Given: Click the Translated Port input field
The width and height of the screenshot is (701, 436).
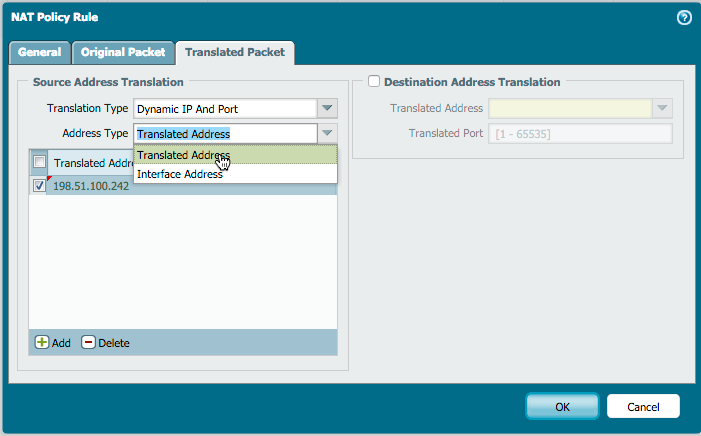Looking at the screenshot, I should pyautogui.click(x=580, y=134).
